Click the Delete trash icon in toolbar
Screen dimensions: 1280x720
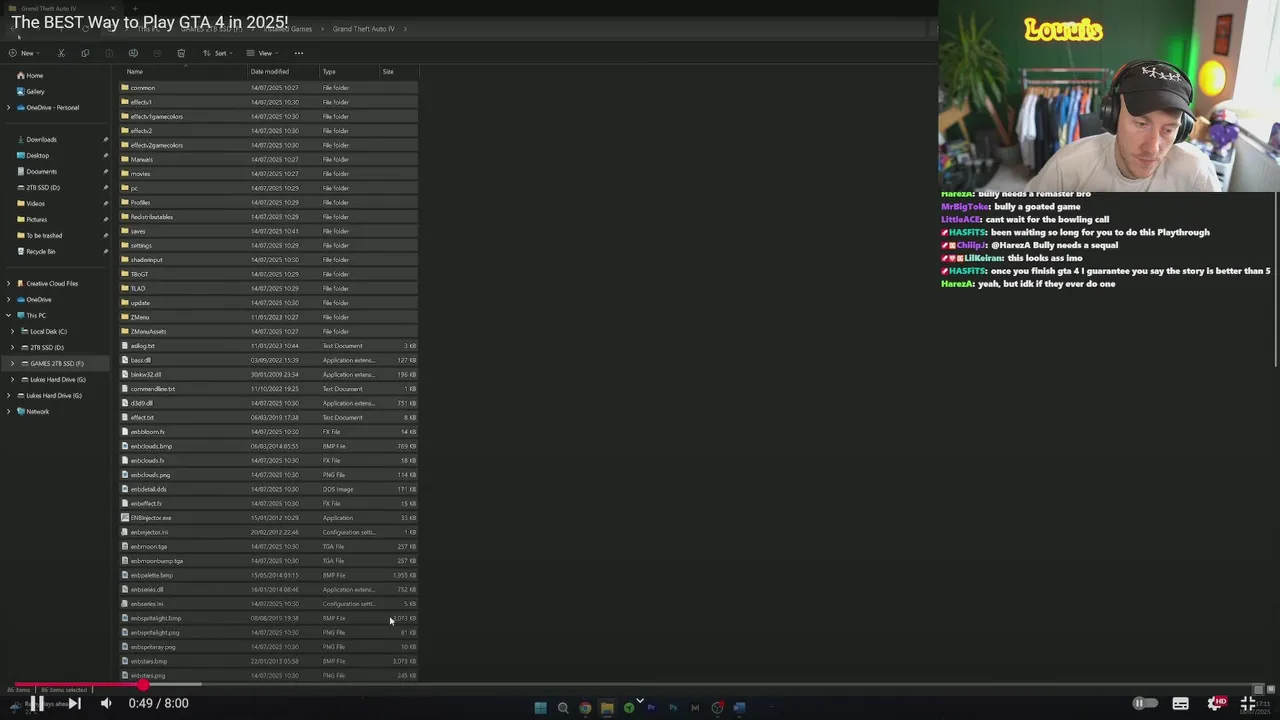pyautogui.click(x=181, y=53)
